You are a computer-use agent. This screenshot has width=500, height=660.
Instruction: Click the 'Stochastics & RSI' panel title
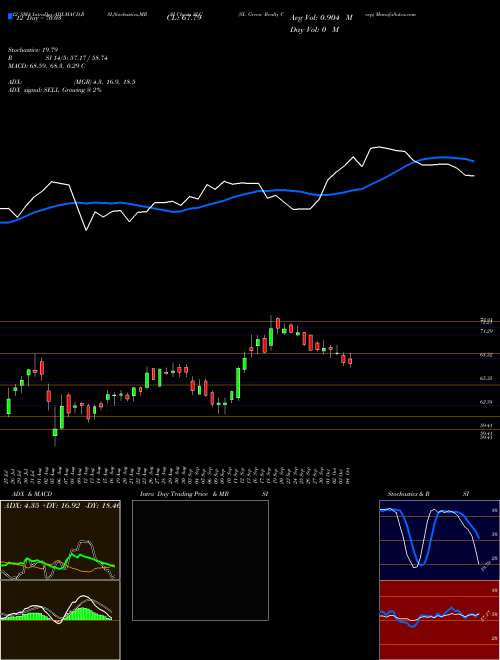pyautogui.click(x=428, y=494)
